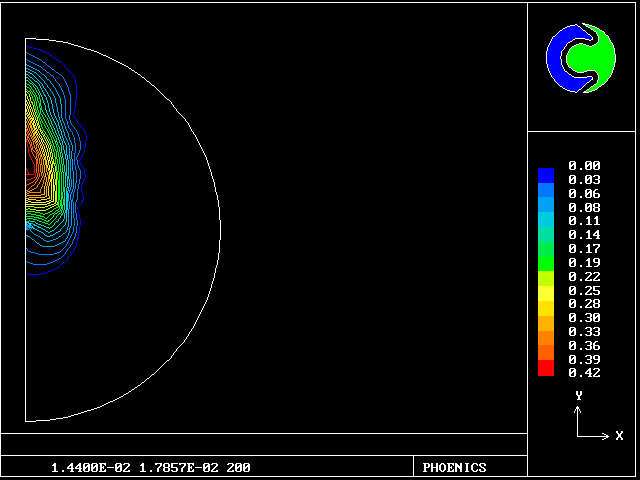640x480 pixels.
Task: Click the 0.30 legend value label
Action: click(x=584, y=317)
